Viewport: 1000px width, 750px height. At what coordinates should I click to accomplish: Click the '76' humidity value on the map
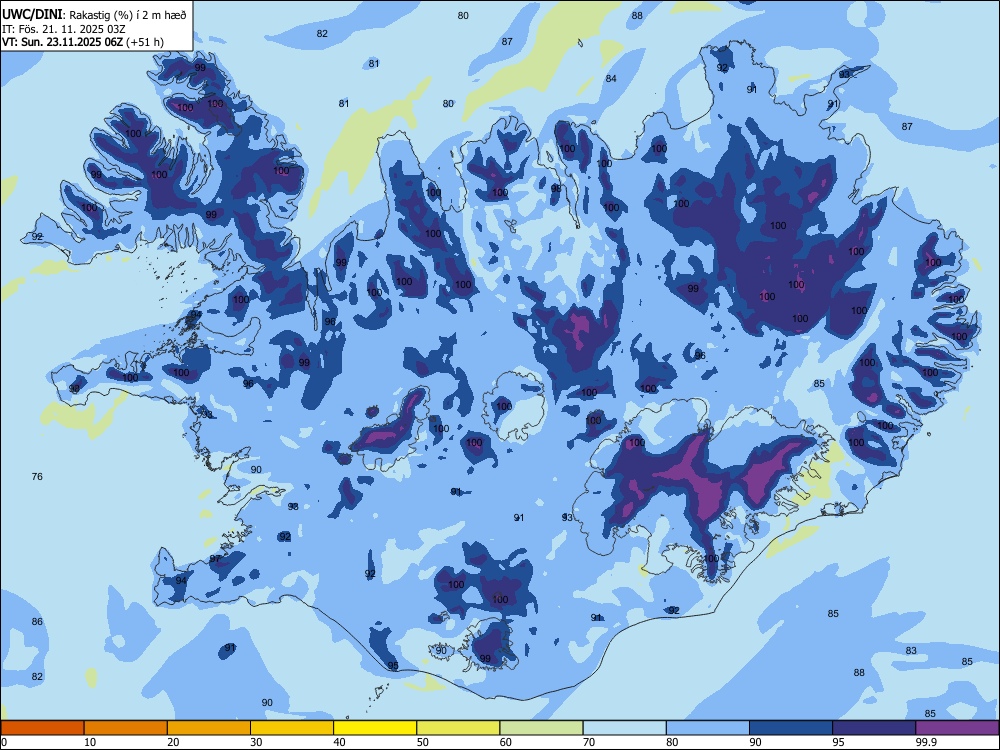click(x=37, y=476)
